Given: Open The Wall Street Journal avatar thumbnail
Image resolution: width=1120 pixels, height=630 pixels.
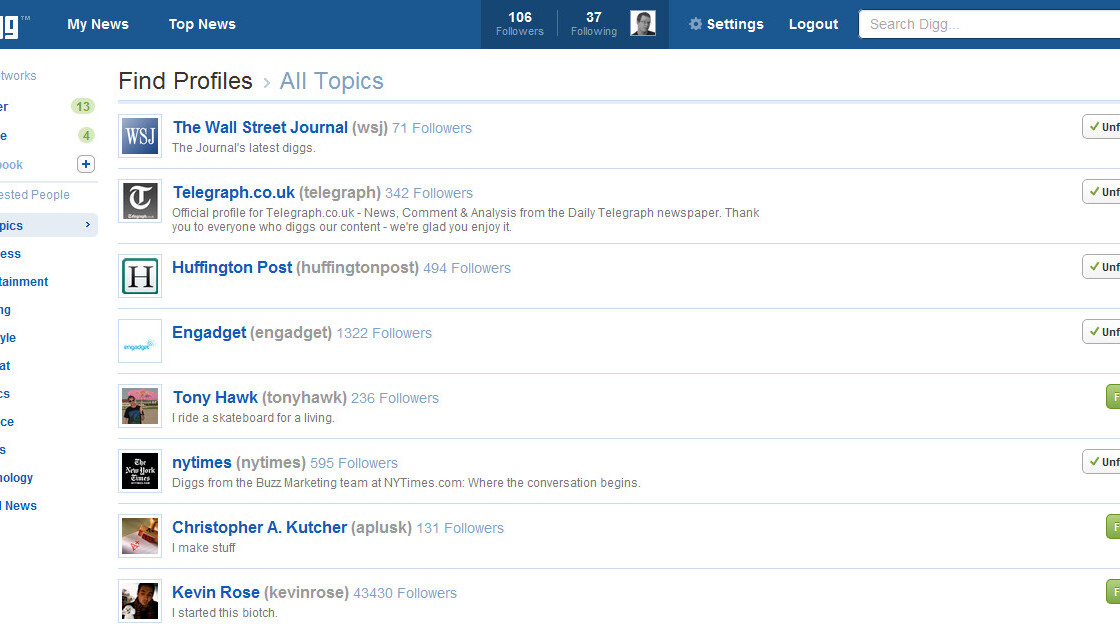Looking at the screenshot, I should point(140,136).
